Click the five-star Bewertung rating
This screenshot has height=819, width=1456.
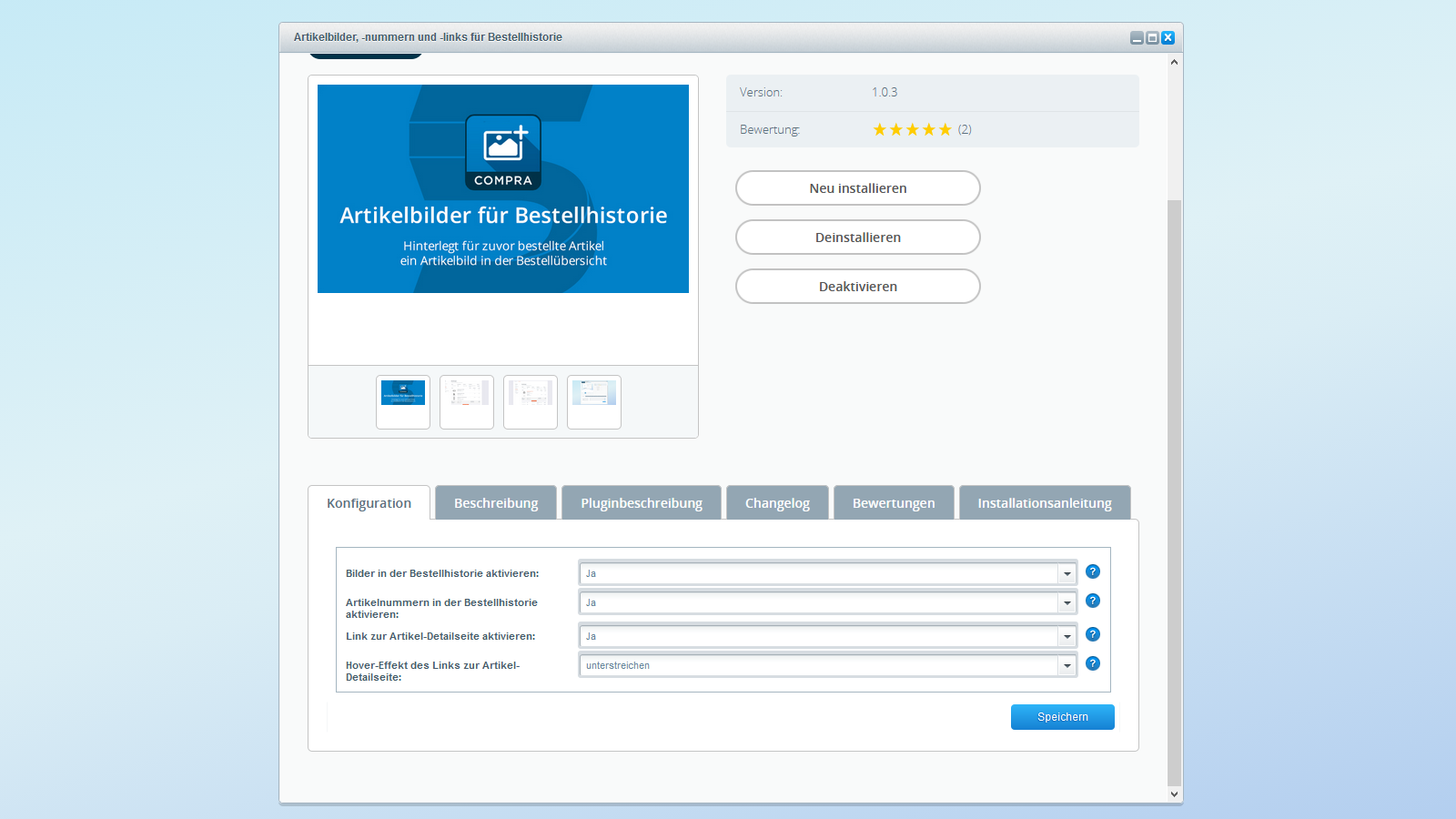(x=912, y=129)
